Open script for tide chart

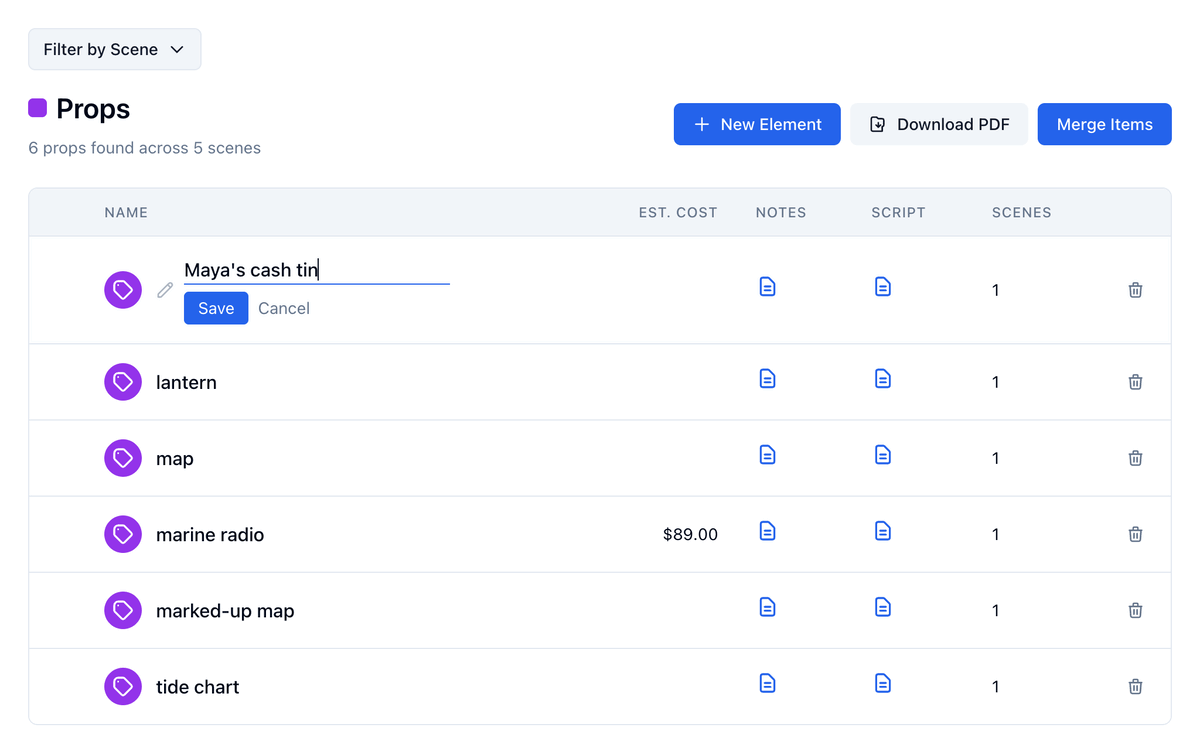pos(883,683)
